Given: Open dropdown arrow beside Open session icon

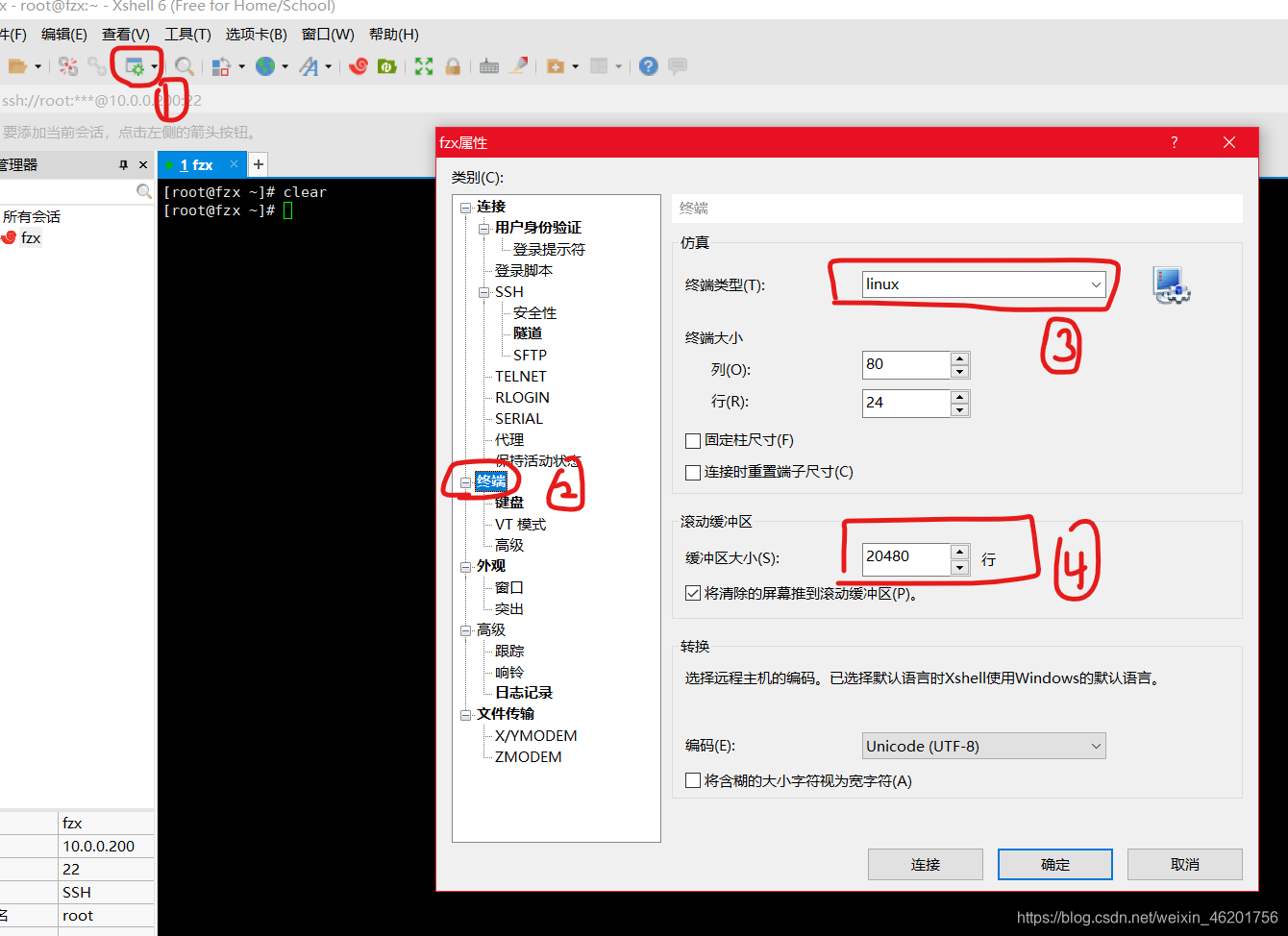Looking at the screenshot, I should click(x=38, y=66).
